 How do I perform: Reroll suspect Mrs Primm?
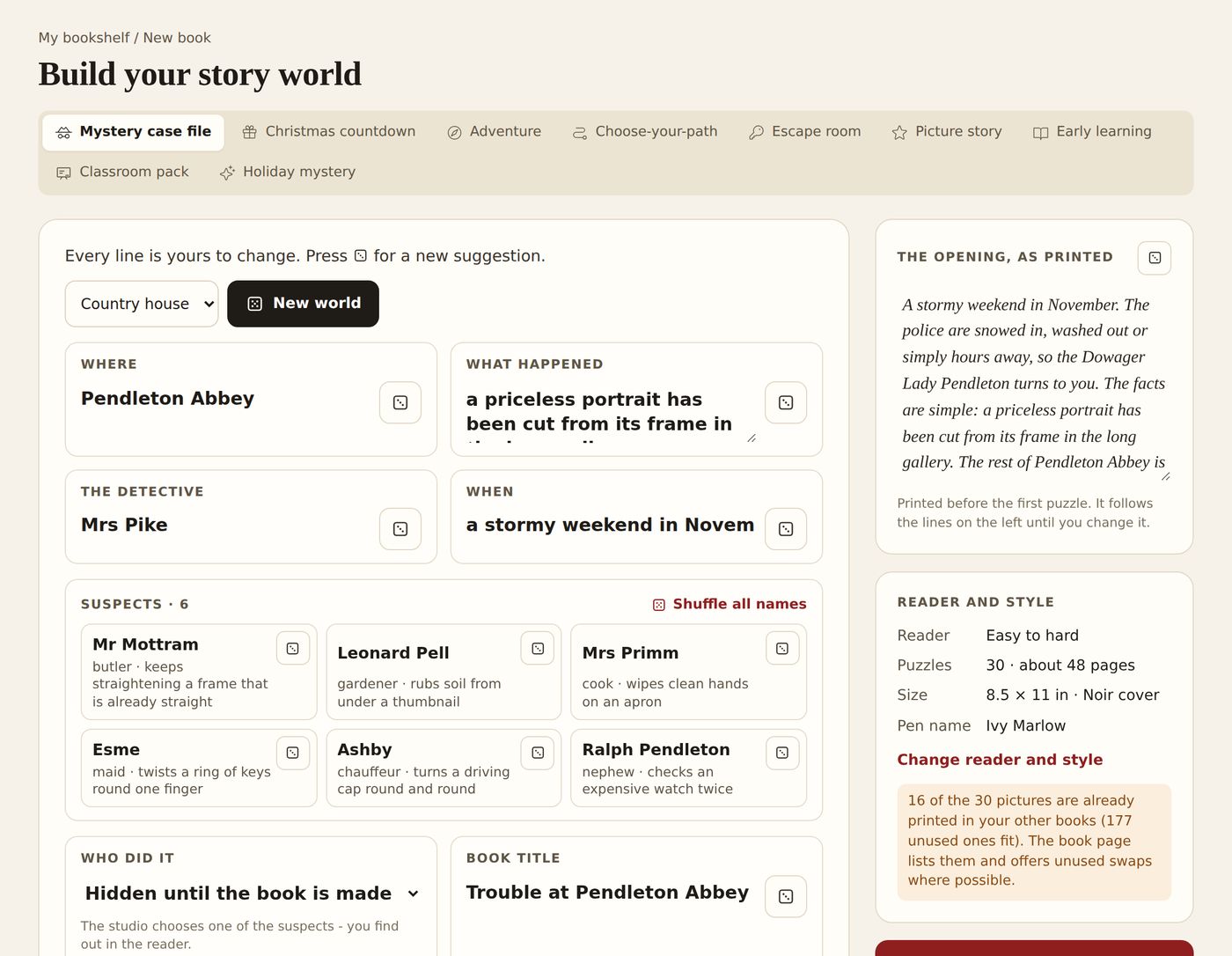coord(782,649)
